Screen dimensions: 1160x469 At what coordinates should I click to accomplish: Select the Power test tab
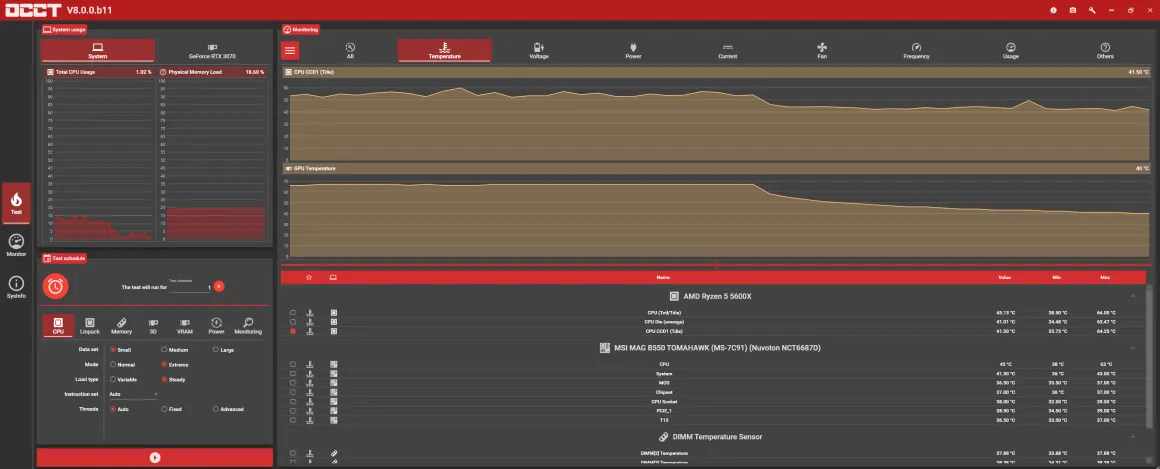coord(216,326)
